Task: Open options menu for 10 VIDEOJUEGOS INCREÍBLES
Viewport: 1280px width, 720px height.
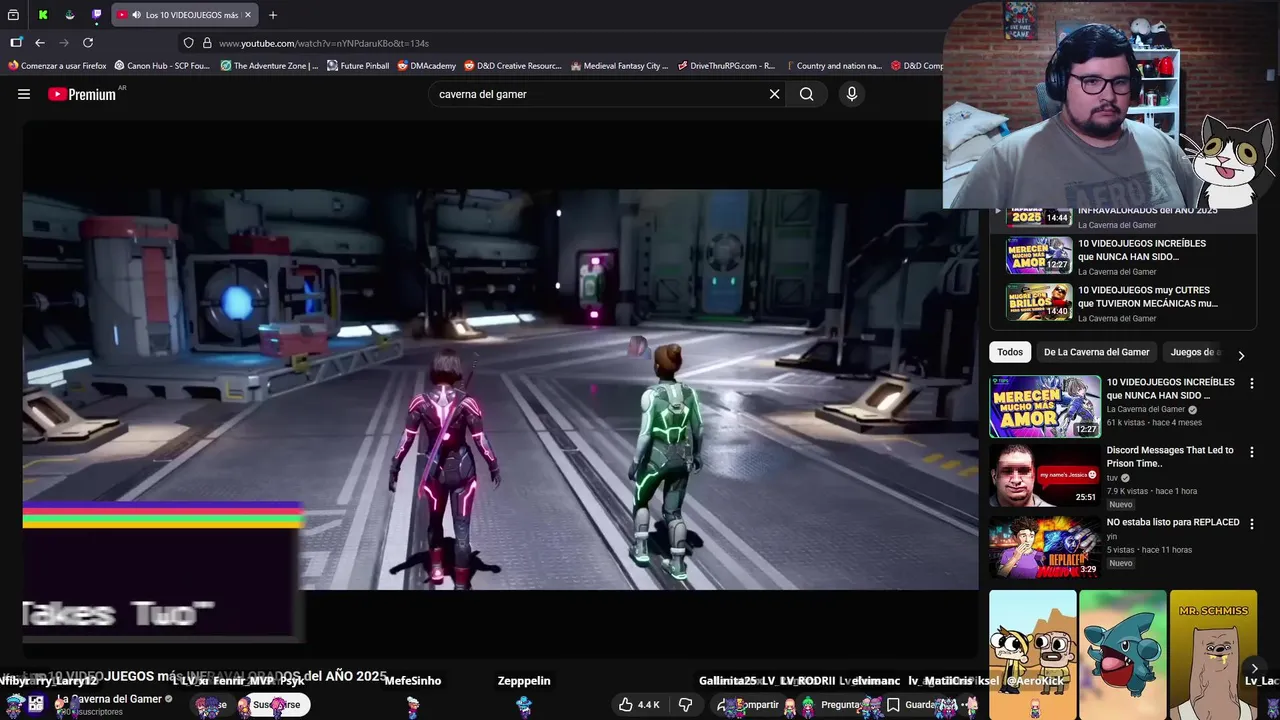Action: 1251,383
